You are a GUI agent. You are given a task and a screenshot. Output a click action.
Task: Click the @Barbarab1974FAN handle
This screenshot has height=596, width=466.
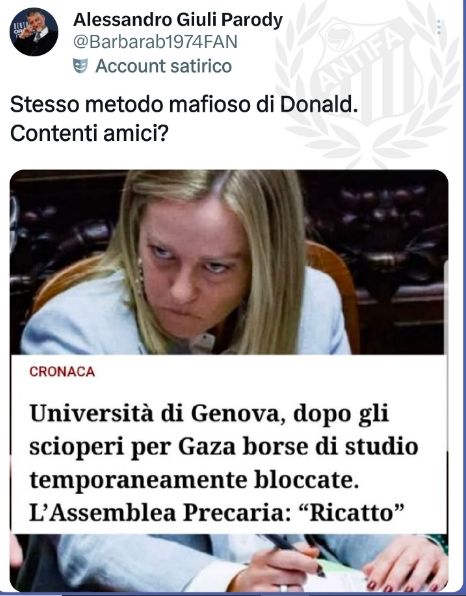tap(155, 42)
